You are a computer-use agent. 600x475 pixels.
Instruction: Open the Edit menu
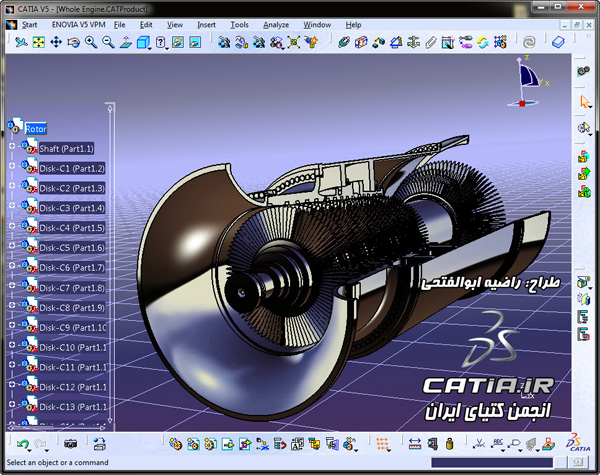146,25
